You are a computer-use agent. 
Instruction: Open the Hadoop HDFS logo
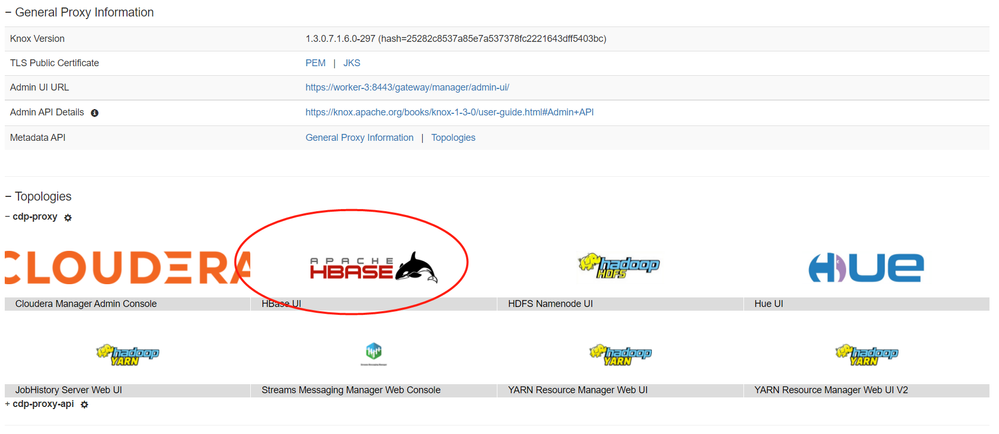619,266
